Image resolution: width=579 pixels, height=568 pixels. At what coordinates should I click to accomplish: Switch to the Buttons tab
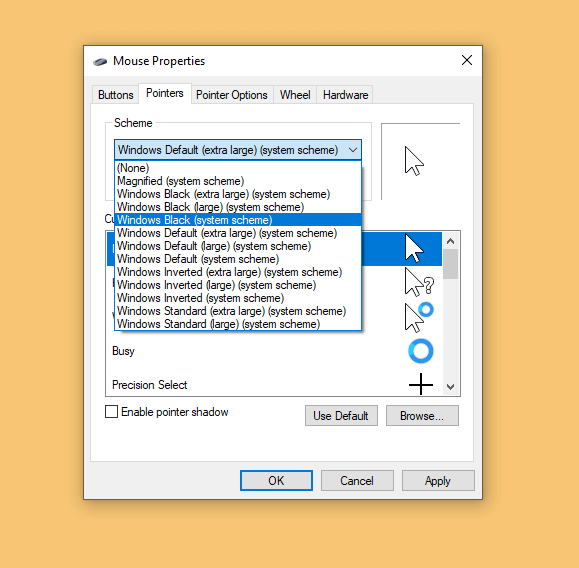[x=116, y=95]
